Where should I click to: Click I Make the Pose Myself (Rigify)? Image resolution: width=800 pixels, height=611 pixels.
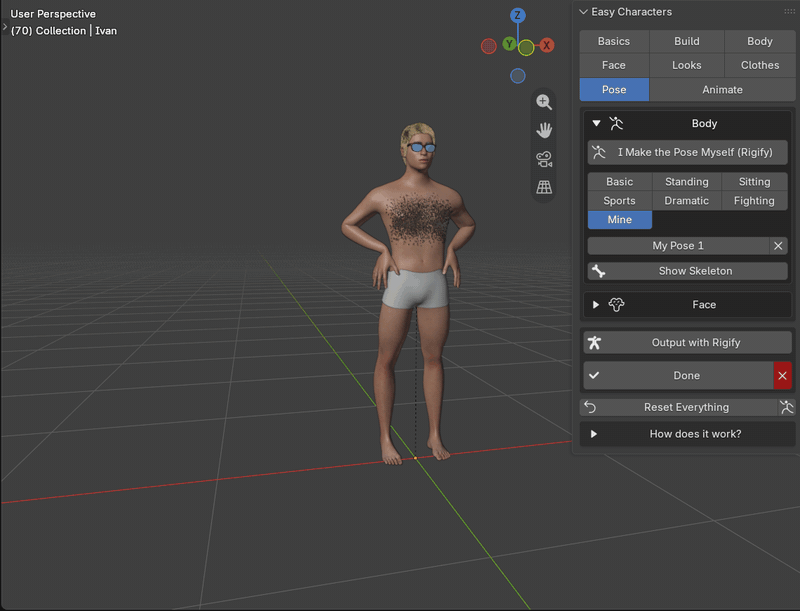(x=687, y=152)
